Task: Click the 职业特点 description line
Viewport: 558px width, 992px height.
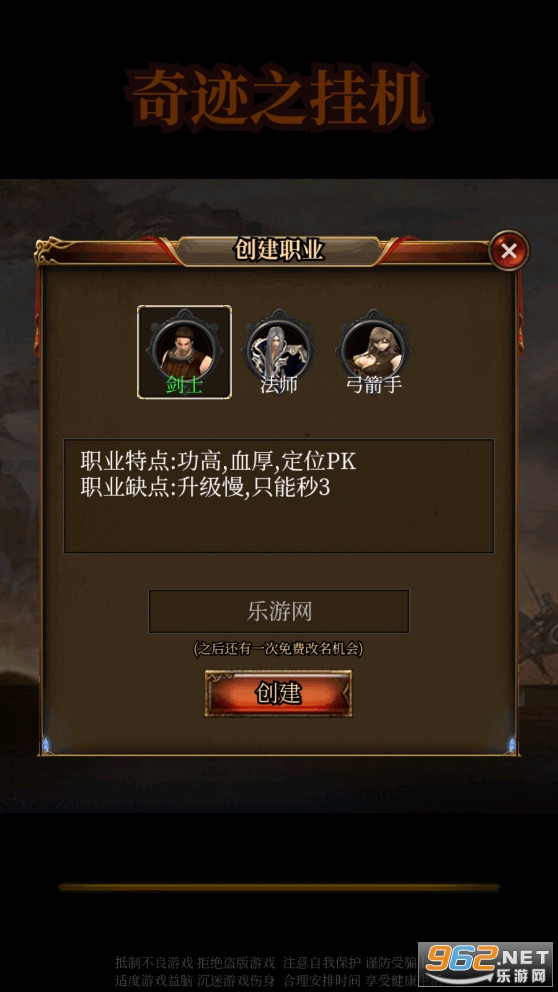Action: 218,461
